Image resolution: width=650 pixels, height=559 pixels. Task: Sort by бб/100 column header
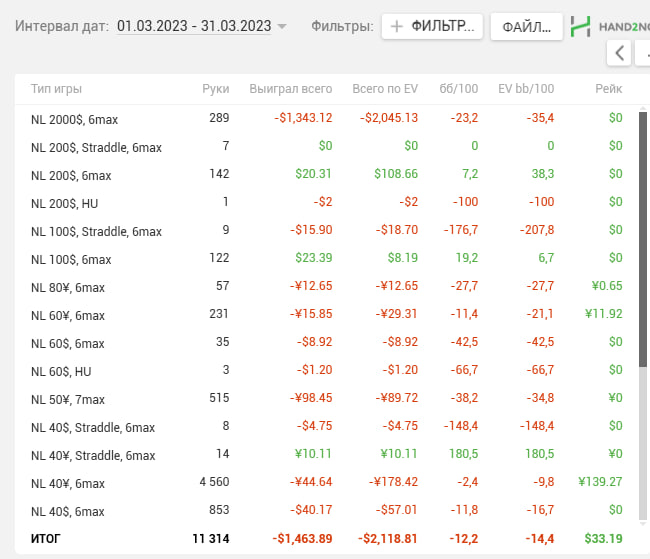pyautogui.click(x=458, y=89)
